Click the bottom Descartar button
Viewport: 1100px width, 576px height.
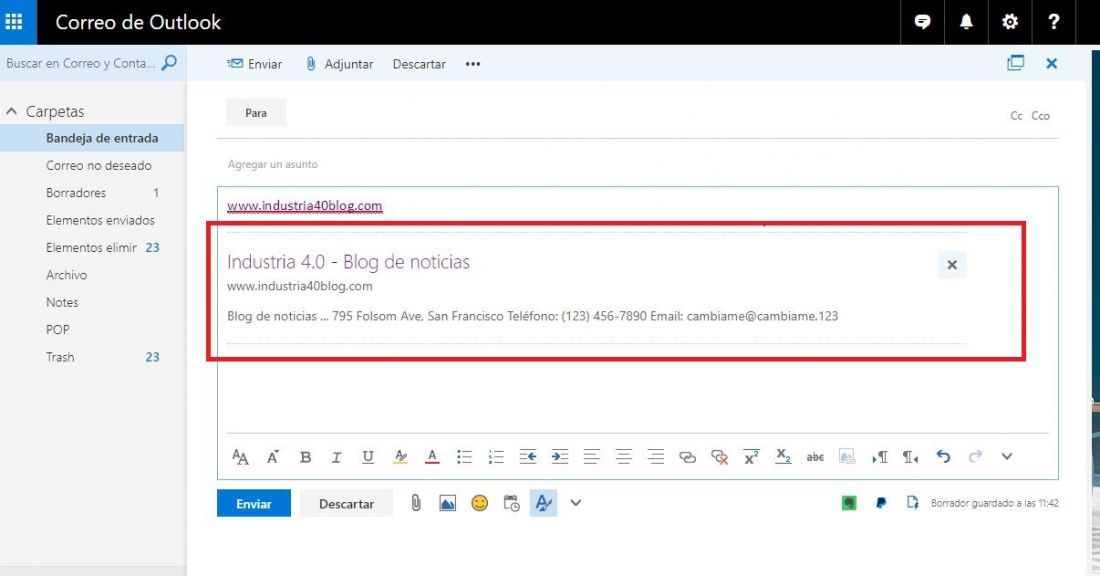(347, 504)
